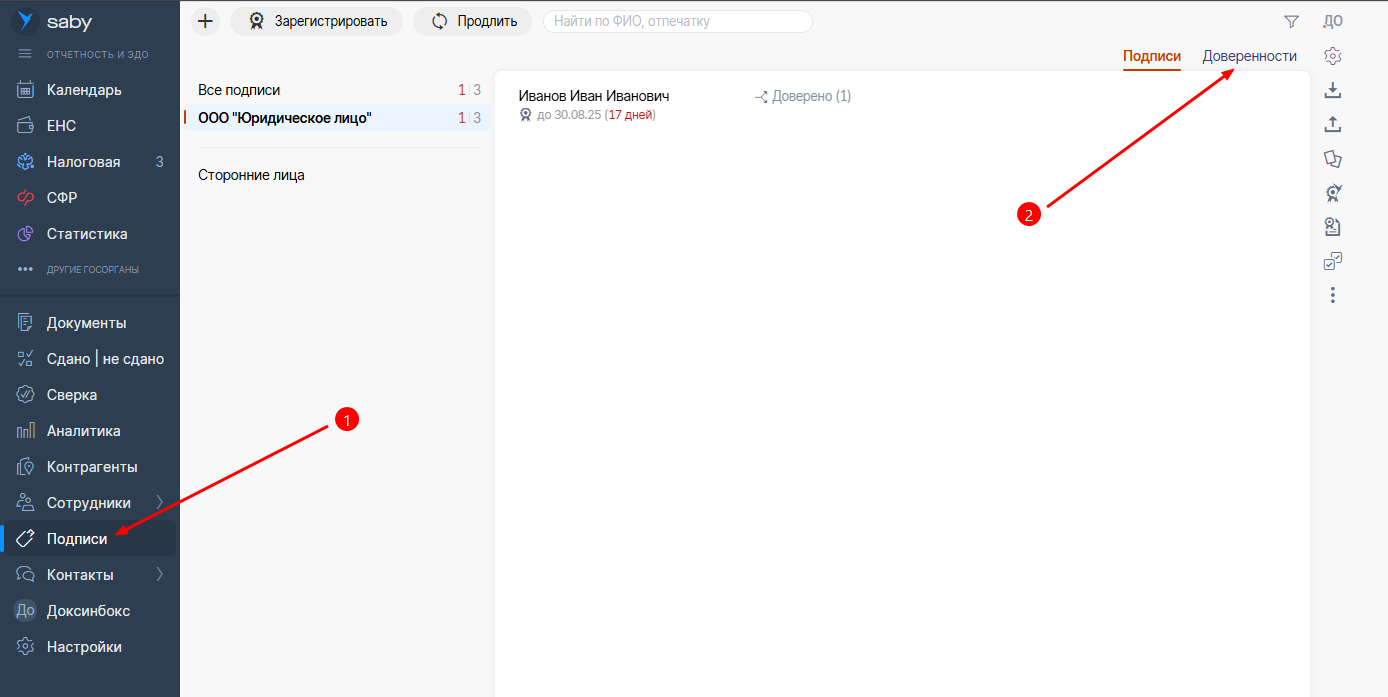The height and width of the screenshot is (697, 1388).
Task: Select the Подписи tab
Action: click(1151, 56)
